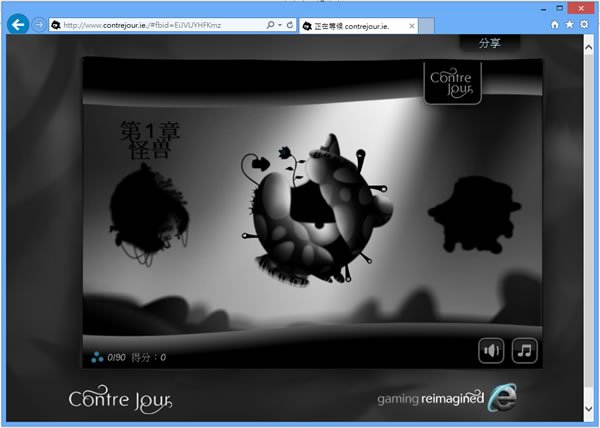Open browser settings gear icon

584,23
